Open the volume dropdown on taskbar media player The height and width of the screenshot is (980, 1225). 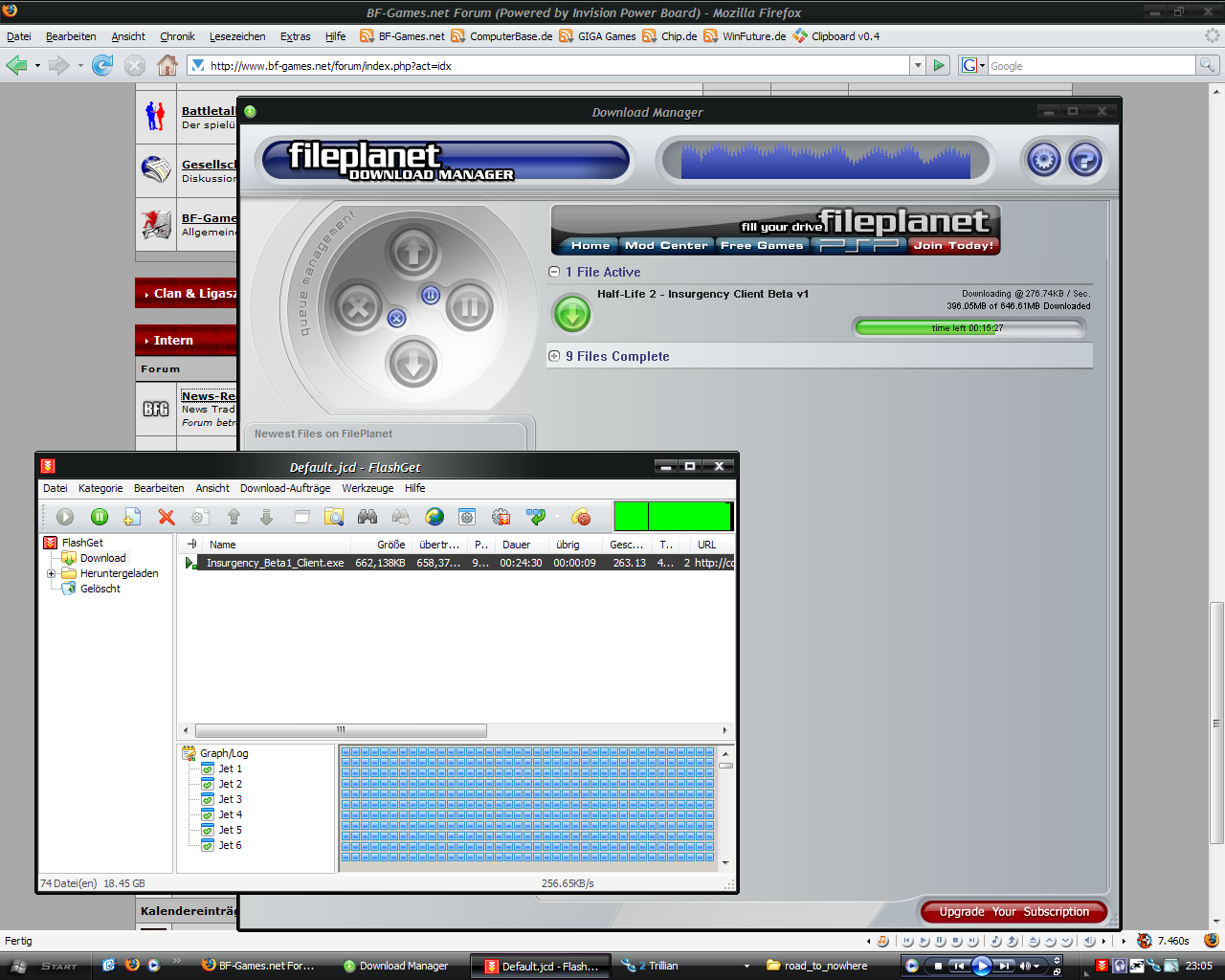click(x=1037, y=966)
